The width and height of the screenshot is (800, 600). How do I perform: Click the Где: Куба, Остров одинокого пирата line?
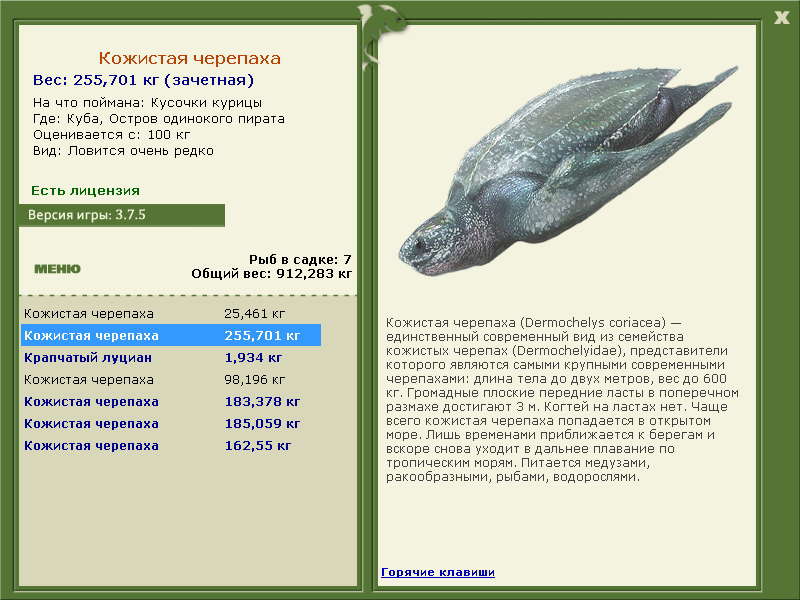pyautogui.click(x=159, y=119)
